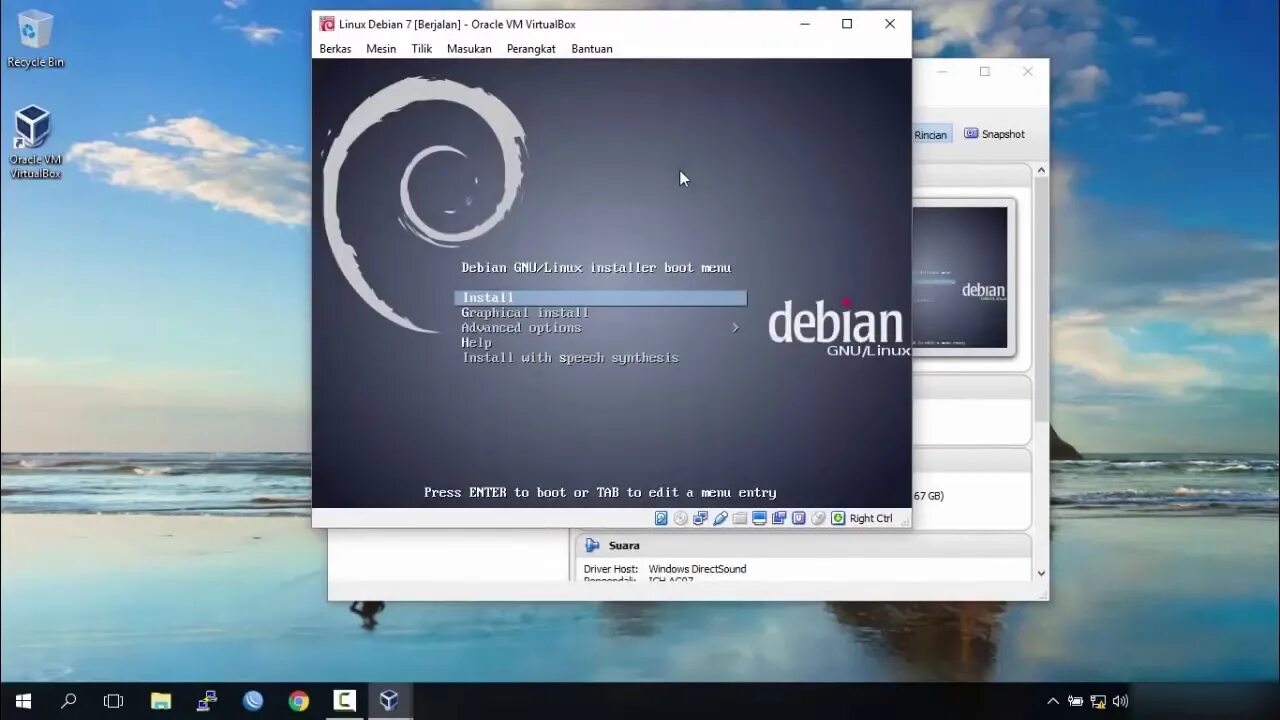
Task: Expand Advanced options submenu arrow
Action: [735, 328]
